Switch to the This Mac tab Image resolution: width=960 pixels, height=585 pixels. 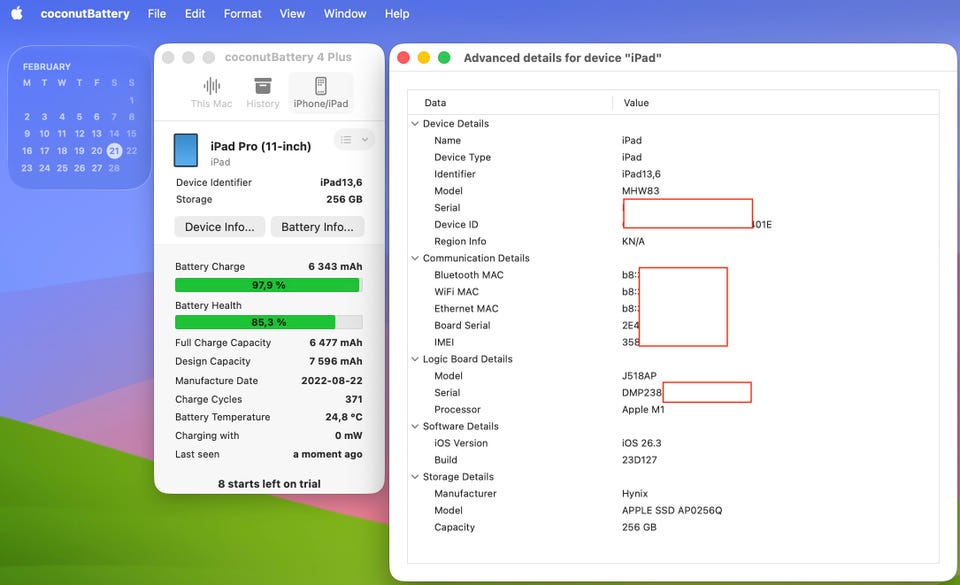click(x=211, y=93)
